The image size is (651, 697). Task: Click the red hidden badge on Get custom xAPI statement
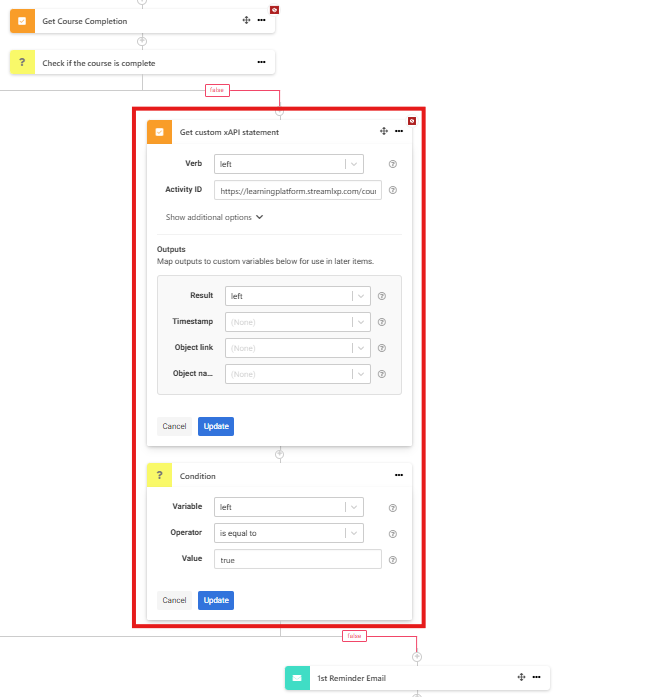[x=412, y=121]
